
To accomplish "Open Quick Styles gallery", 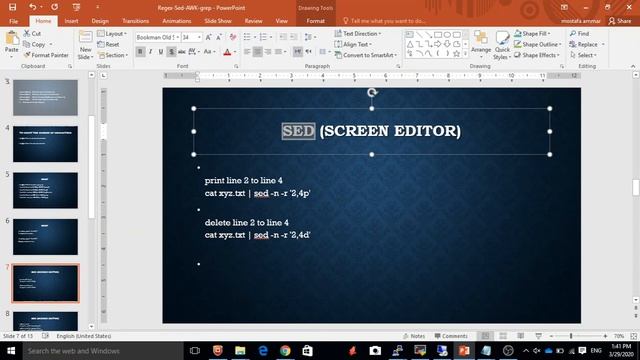I will 502,45.
